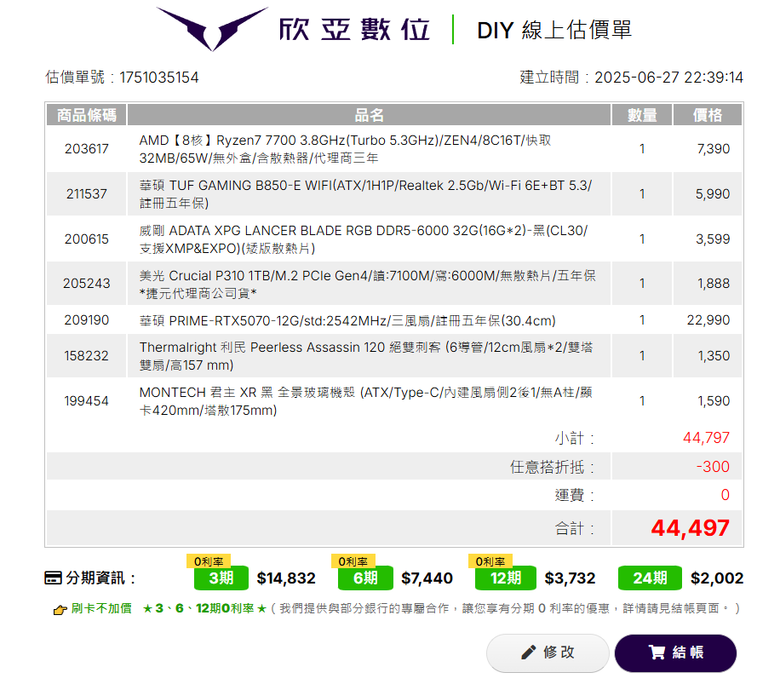Image resolution: width=780 pixels, height=690 pixels.
Task: Click the 0利率 tag above 12期
Action: tap(490, 561)
